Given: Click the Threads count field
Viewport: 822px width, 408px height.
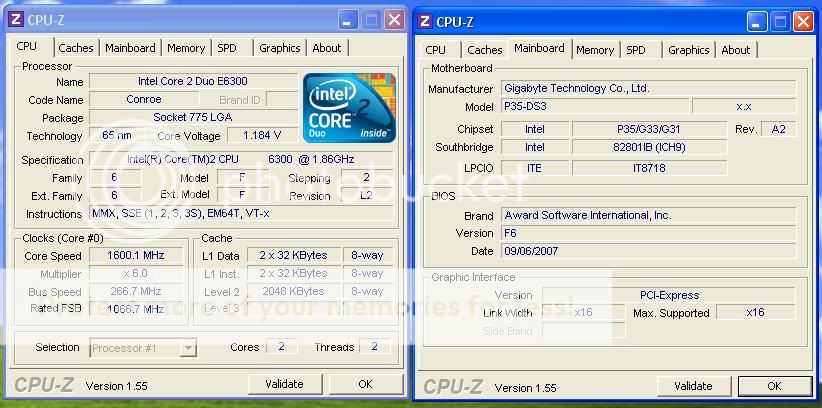Looking at the screenshot, I should [x=374, y=347].
